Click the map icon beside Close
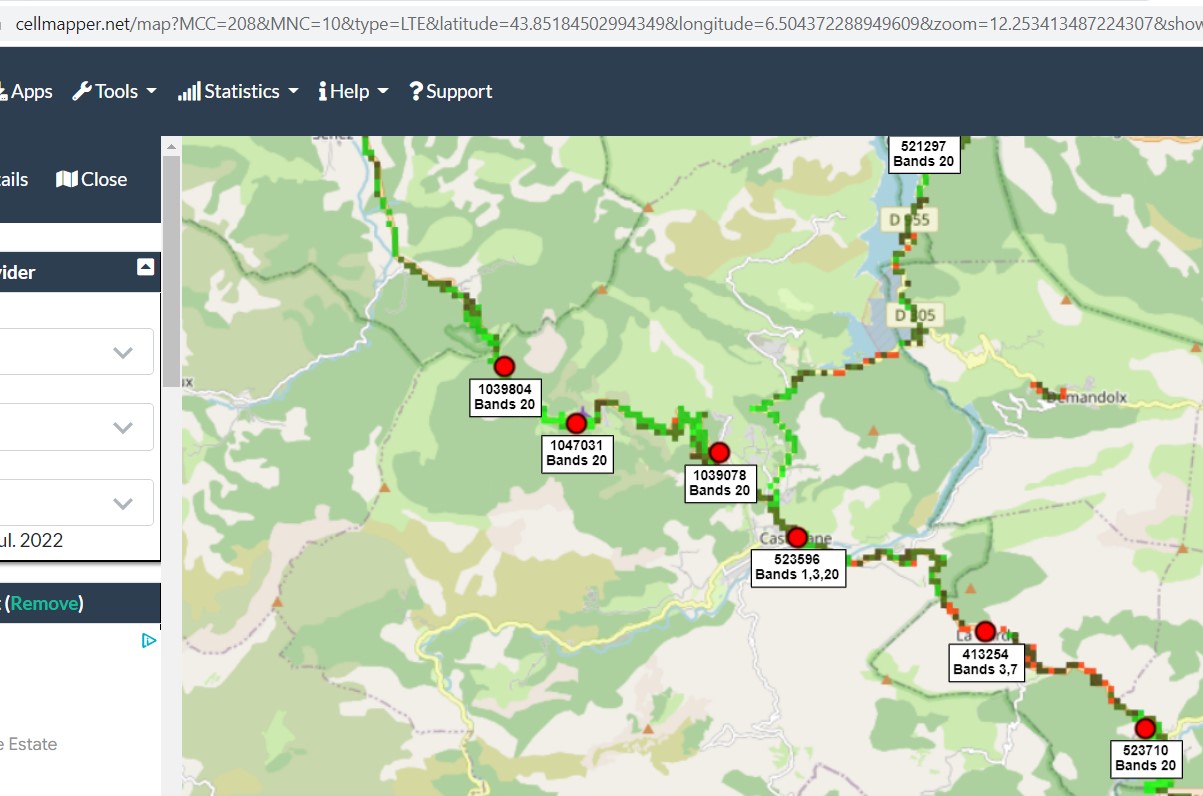 coord(66,179)
